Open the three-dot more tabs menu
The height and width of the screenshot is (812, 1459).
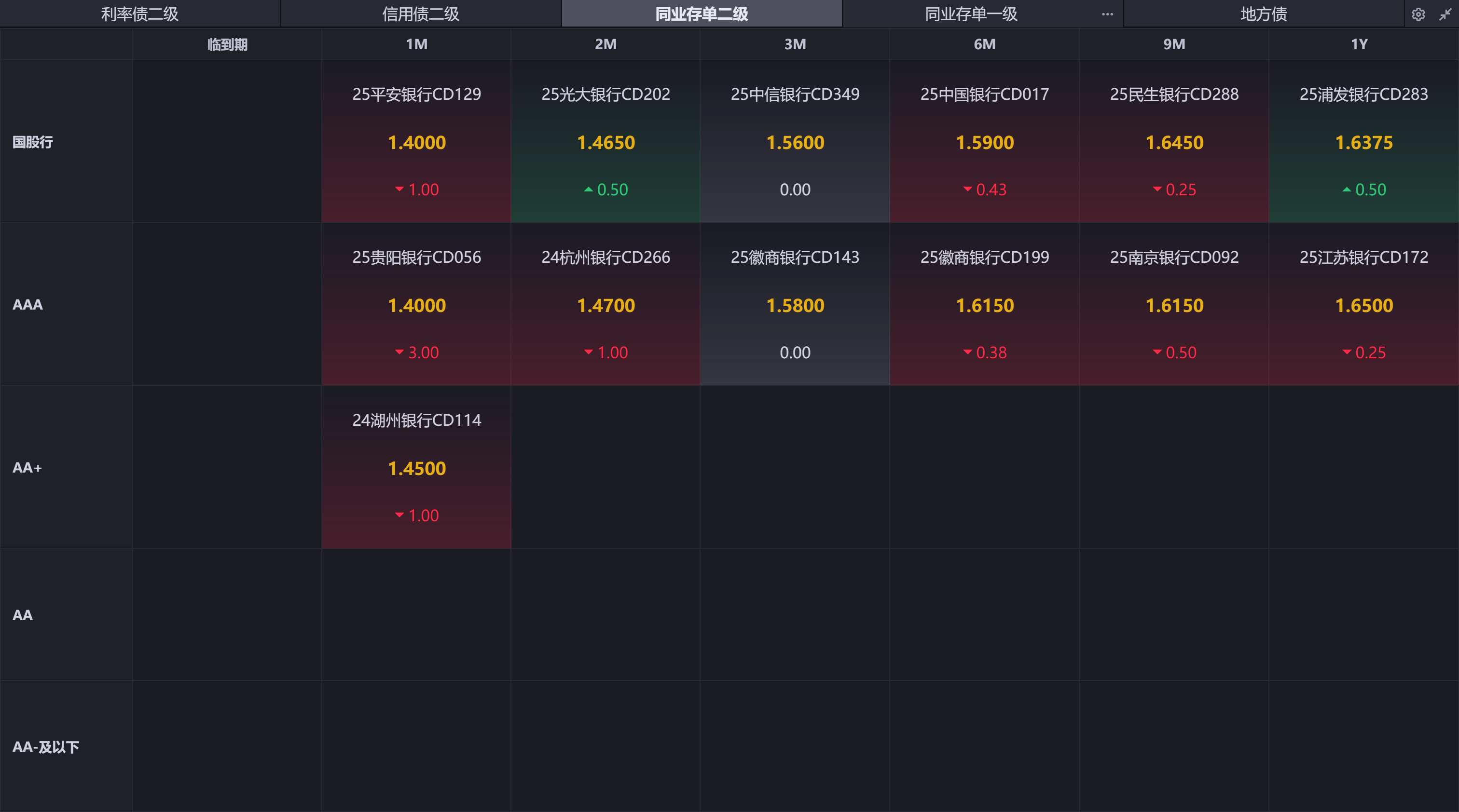tap(1107, 14)
